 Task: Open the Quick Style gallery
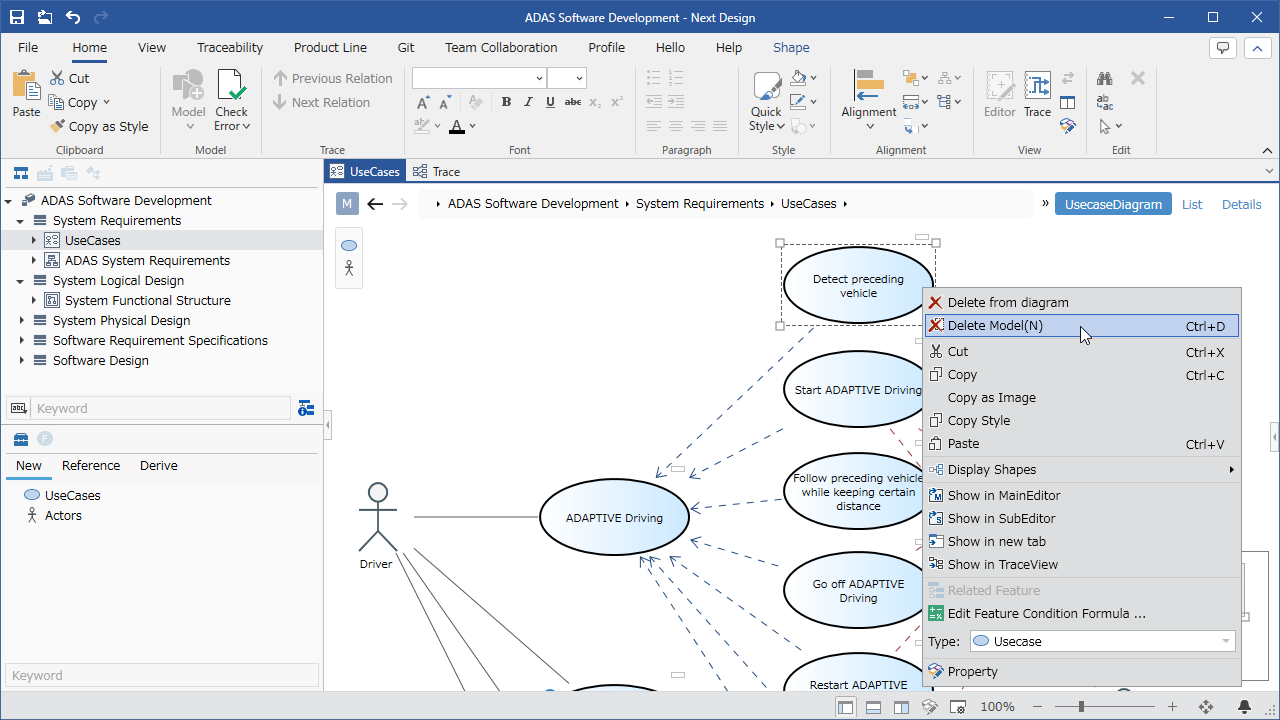point(766,100)
